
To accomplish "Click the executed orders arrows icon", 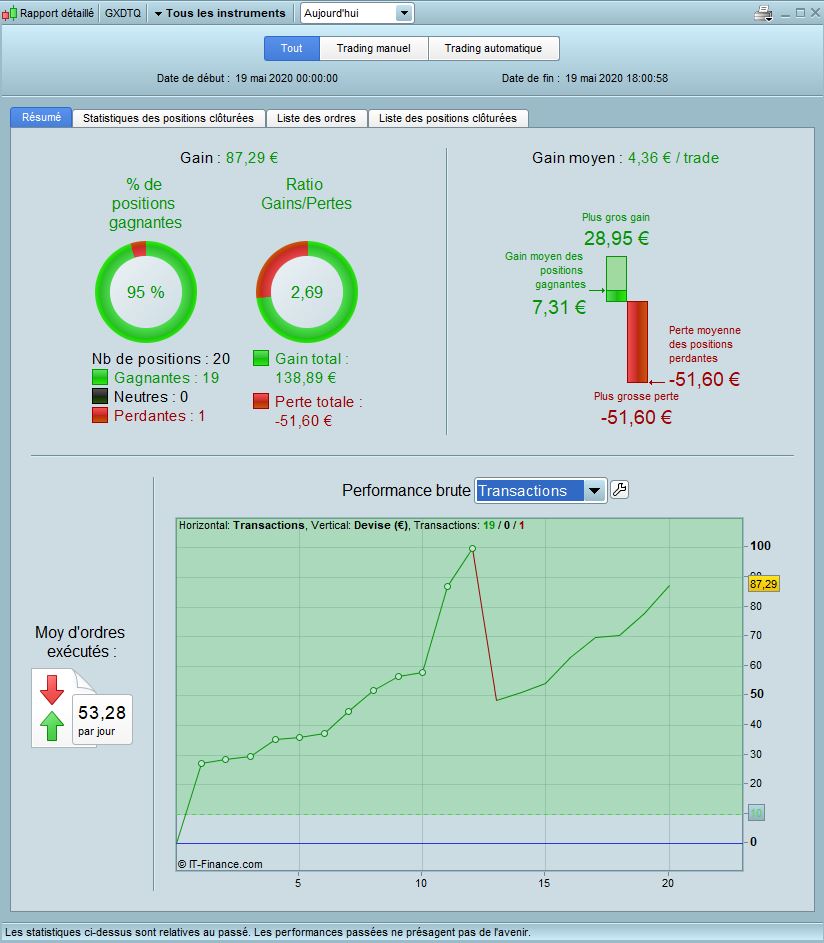I will pos(52,708).
